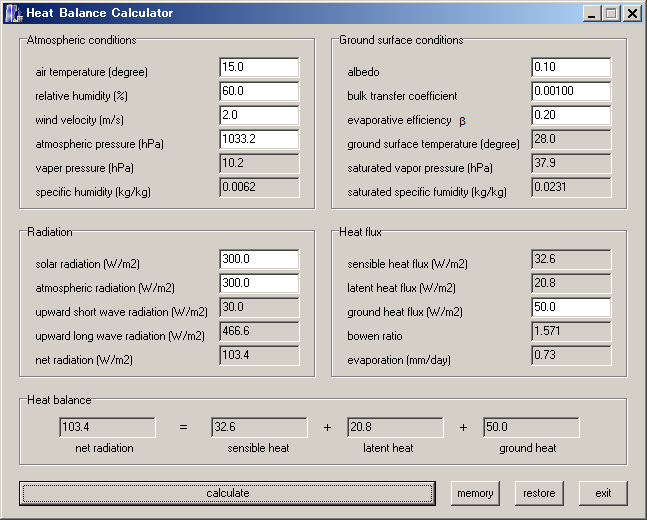Edit the bulk transfer coefficient field
Image resolution: width=647 pixels, height=520 pixels.
coord(571,91)
